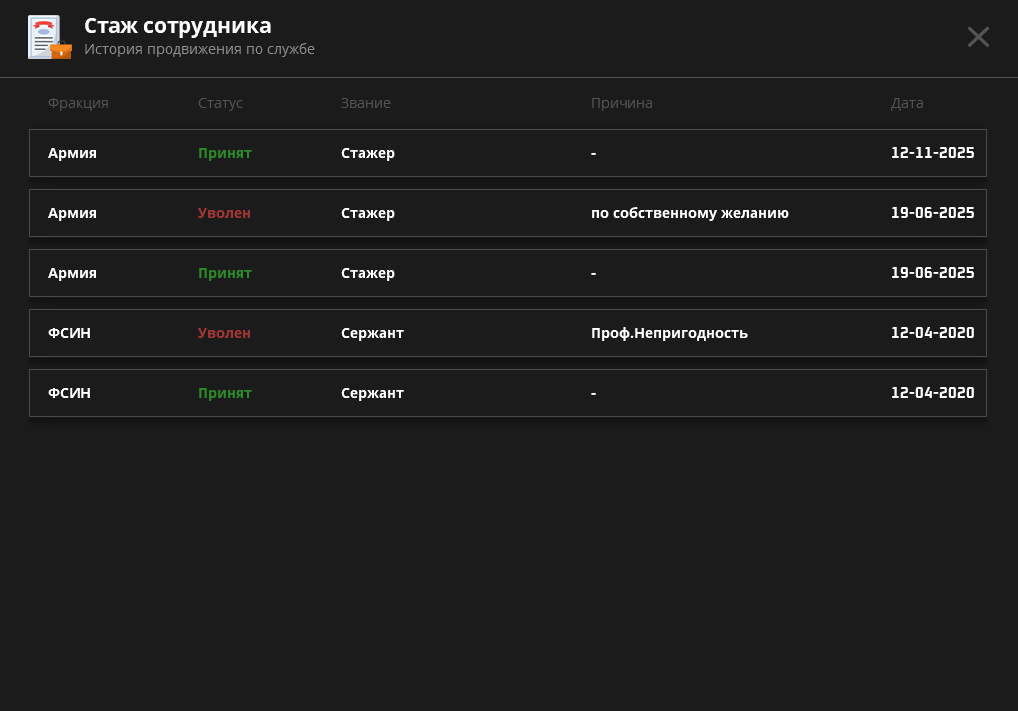Click the employee record document icon

pyautogui.click(x=49, y=38)
